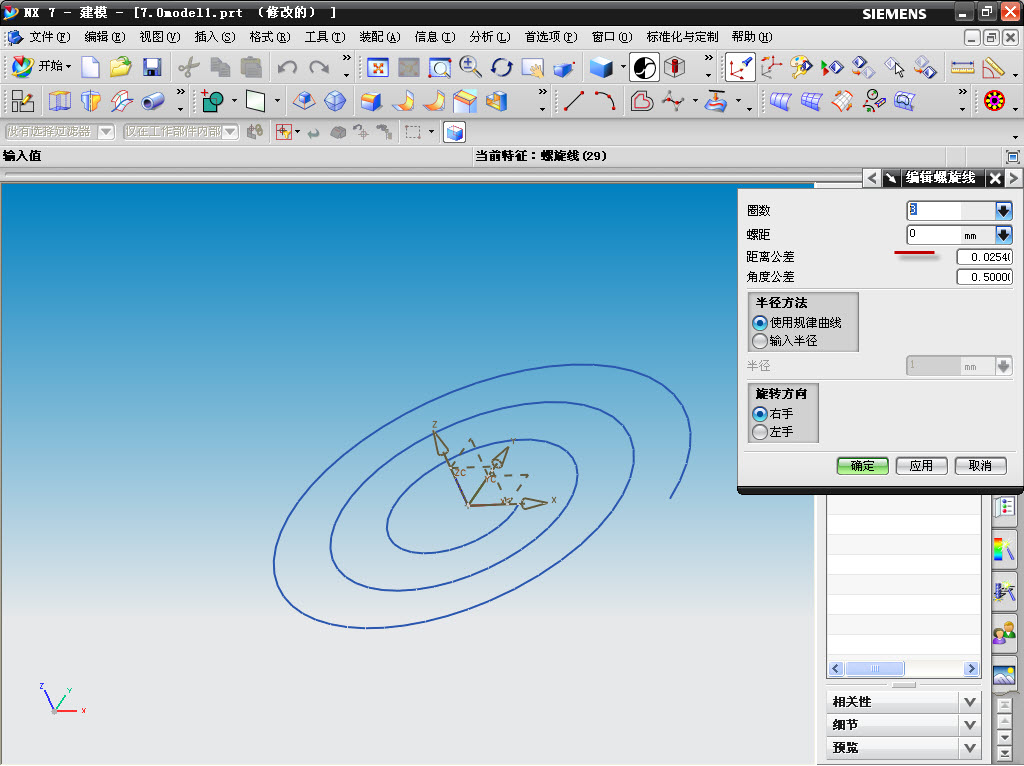Image resolution: width=1024 pixels, height=766 pixels.
Task: Choose 左手 rotation direction
Action: [x=760, y=432]
